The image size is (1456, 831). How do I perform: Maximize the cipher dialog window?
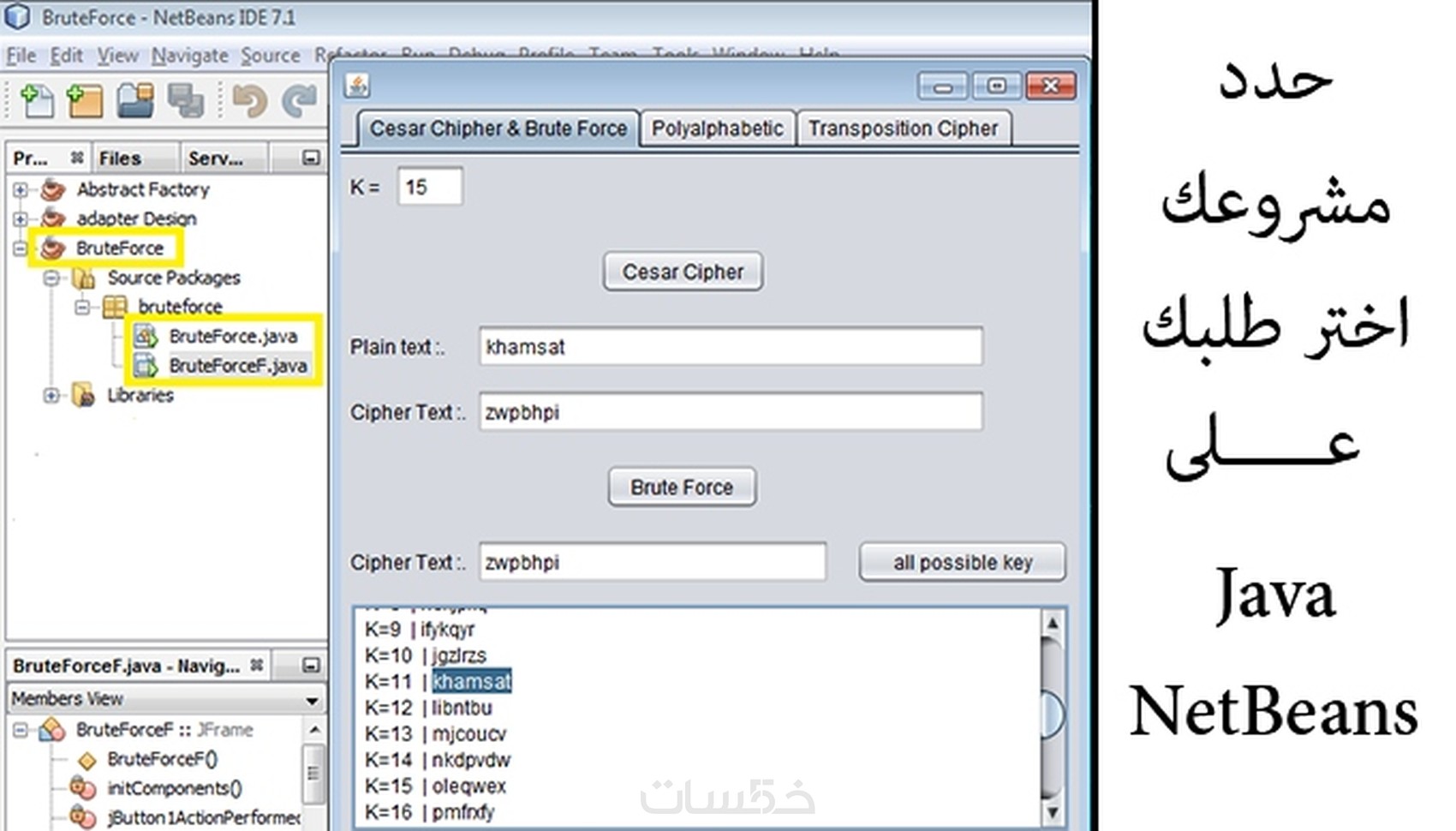tap(996, 86)
